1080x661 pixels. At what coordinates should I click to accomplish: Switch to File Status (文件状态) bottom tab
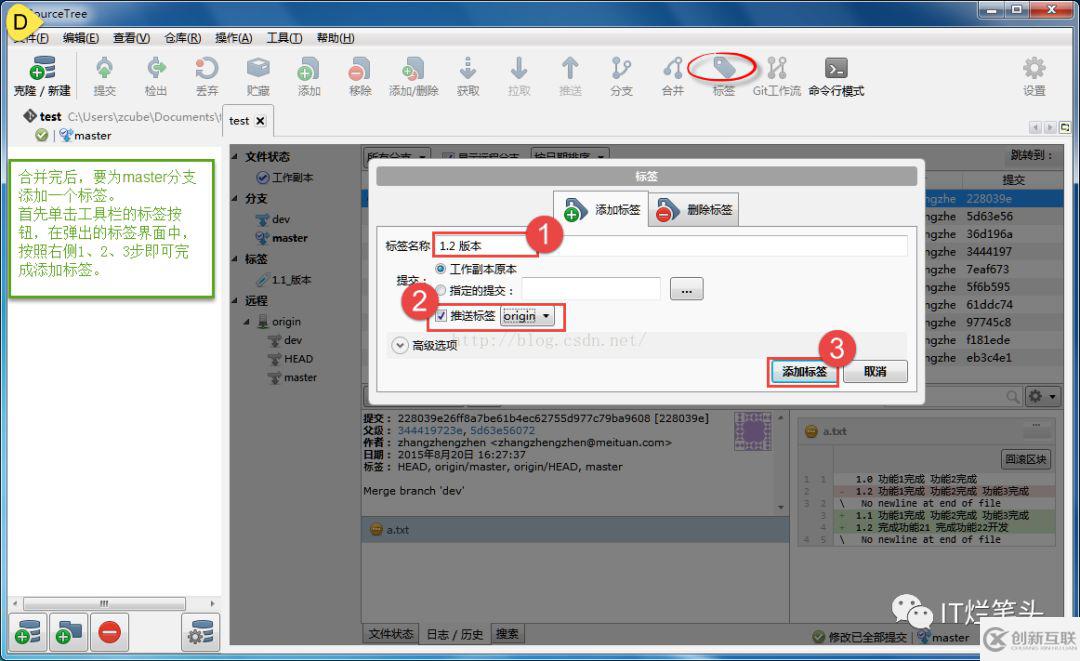click(x=391, y=634)
